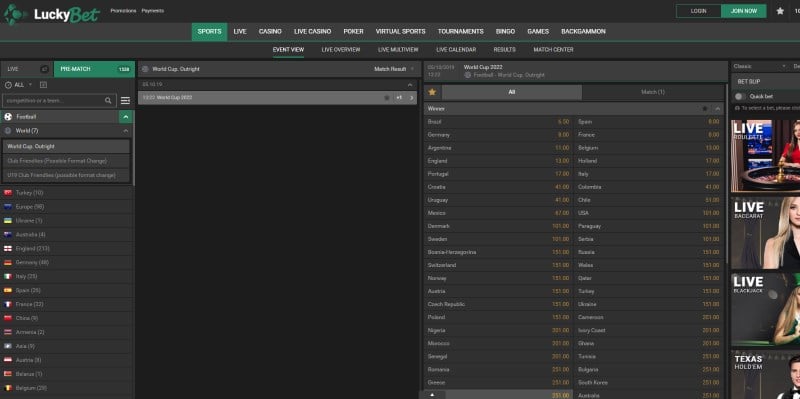Image resolution: width=800 pixels, height=399 pixels.
Task: Toggle the Quick bet switch
Action: [739, 96]
